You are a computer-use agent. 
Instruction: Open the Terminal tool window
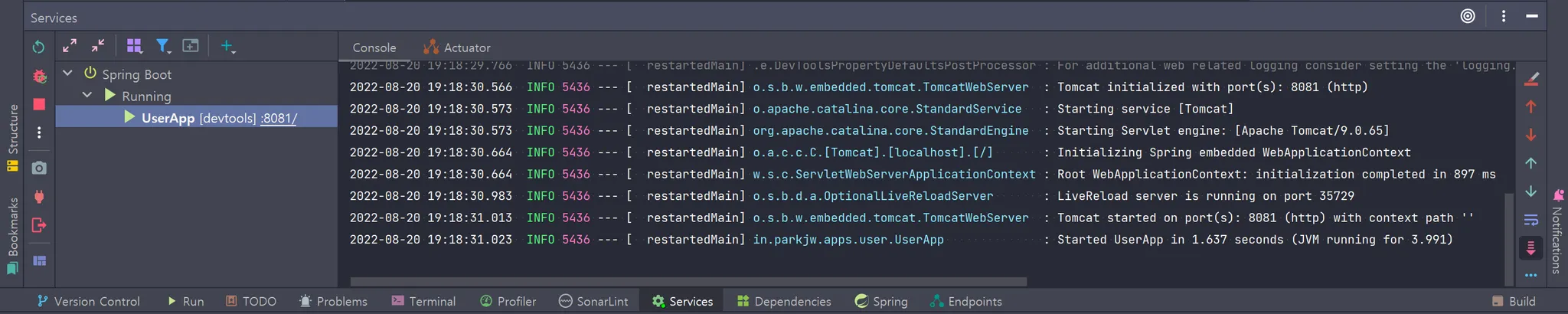coord(423,301)
